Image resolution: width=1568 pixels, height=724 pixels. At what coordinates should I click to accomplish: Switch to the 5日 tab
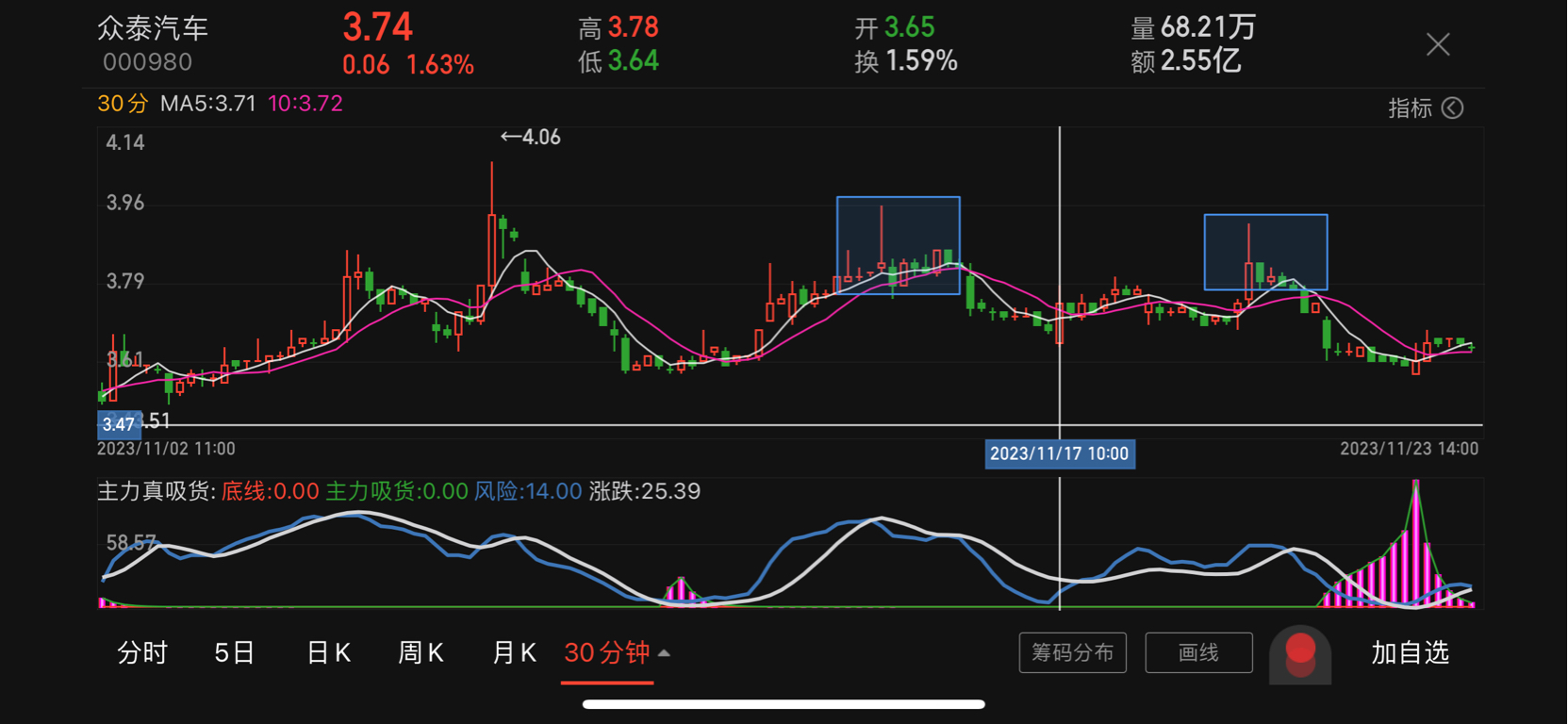click(x=234, y=652)
